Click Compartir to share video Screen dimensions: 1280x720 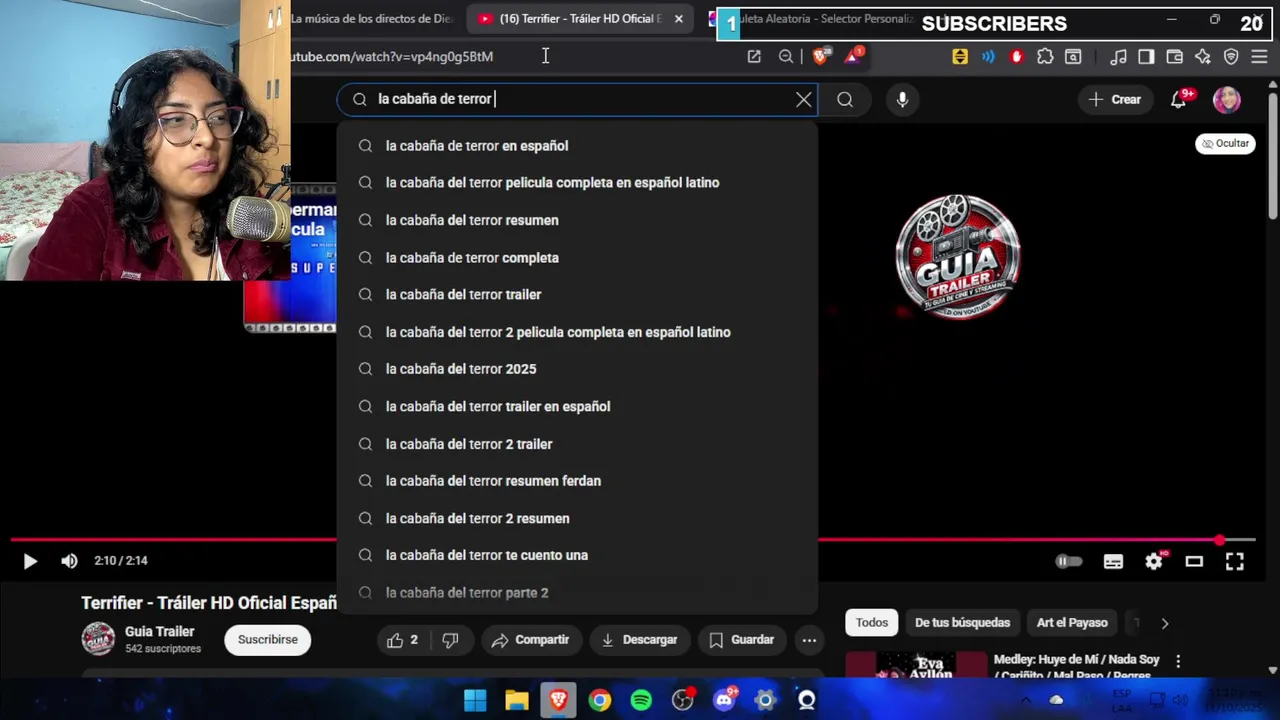click(x=530, y=640)
